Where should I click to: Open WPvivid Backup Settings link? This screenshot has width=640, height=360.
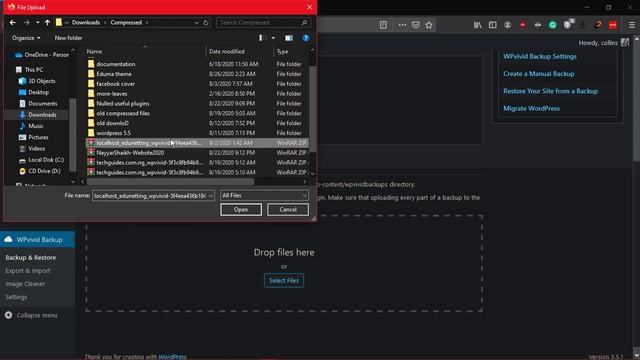click(x=540, y=57)
